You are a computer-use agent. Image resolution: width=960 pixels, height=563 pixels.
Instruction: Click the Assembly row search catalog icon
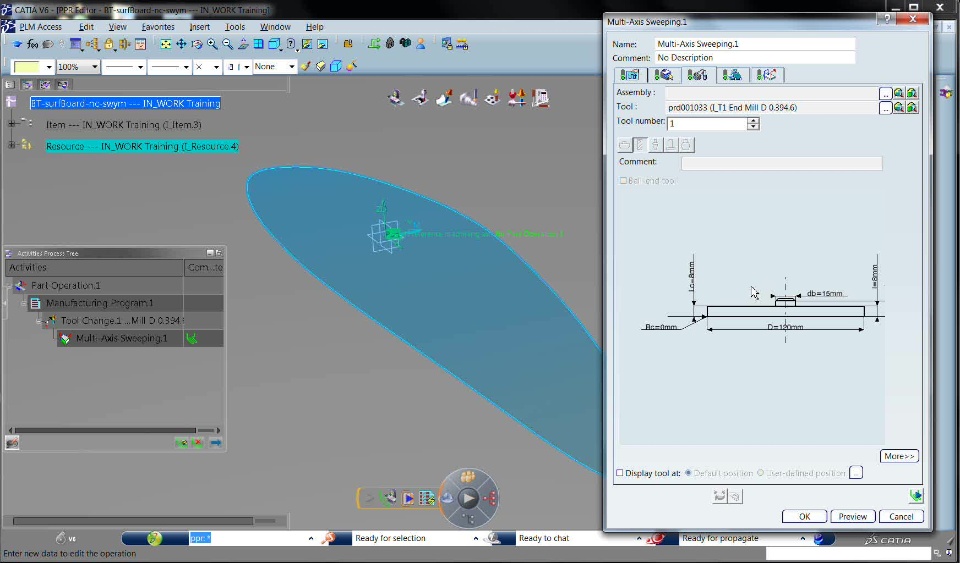tap(898, 93)
